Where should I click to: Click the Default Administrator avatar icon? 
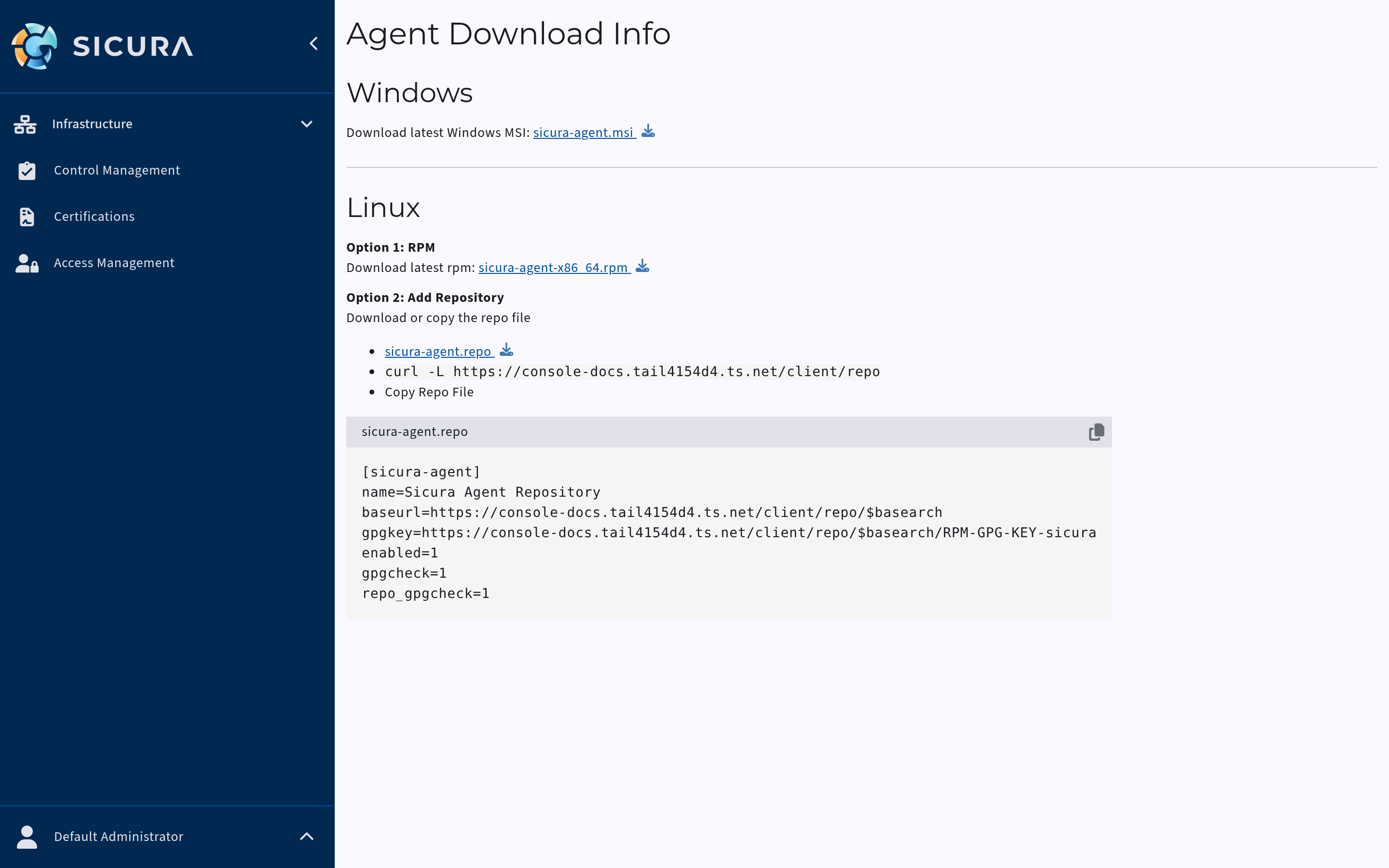tap(27, 837)
